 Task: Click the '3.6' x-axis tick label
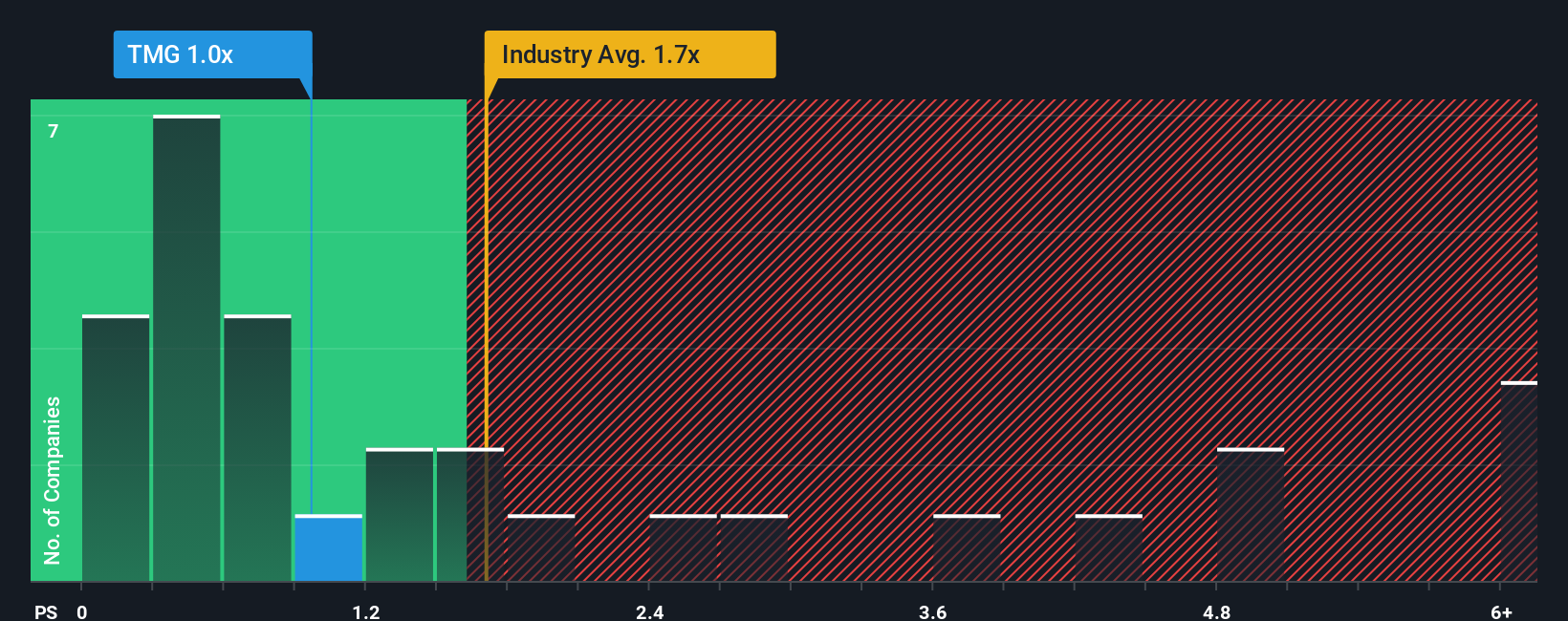[x=933, y=611]
